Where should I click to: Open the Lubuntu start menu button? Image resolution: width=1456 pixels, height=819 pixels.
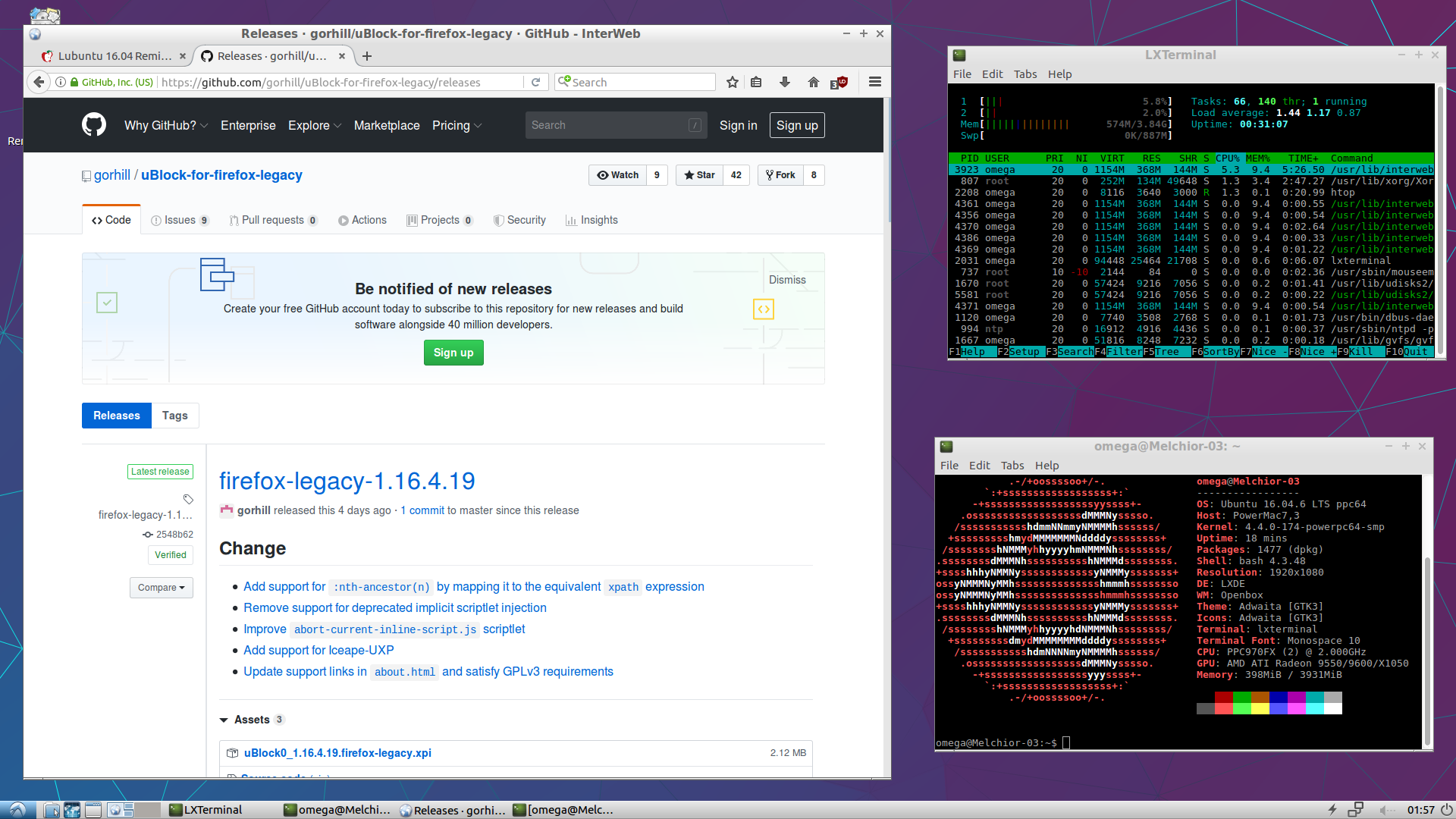click(x=17, y=810)
